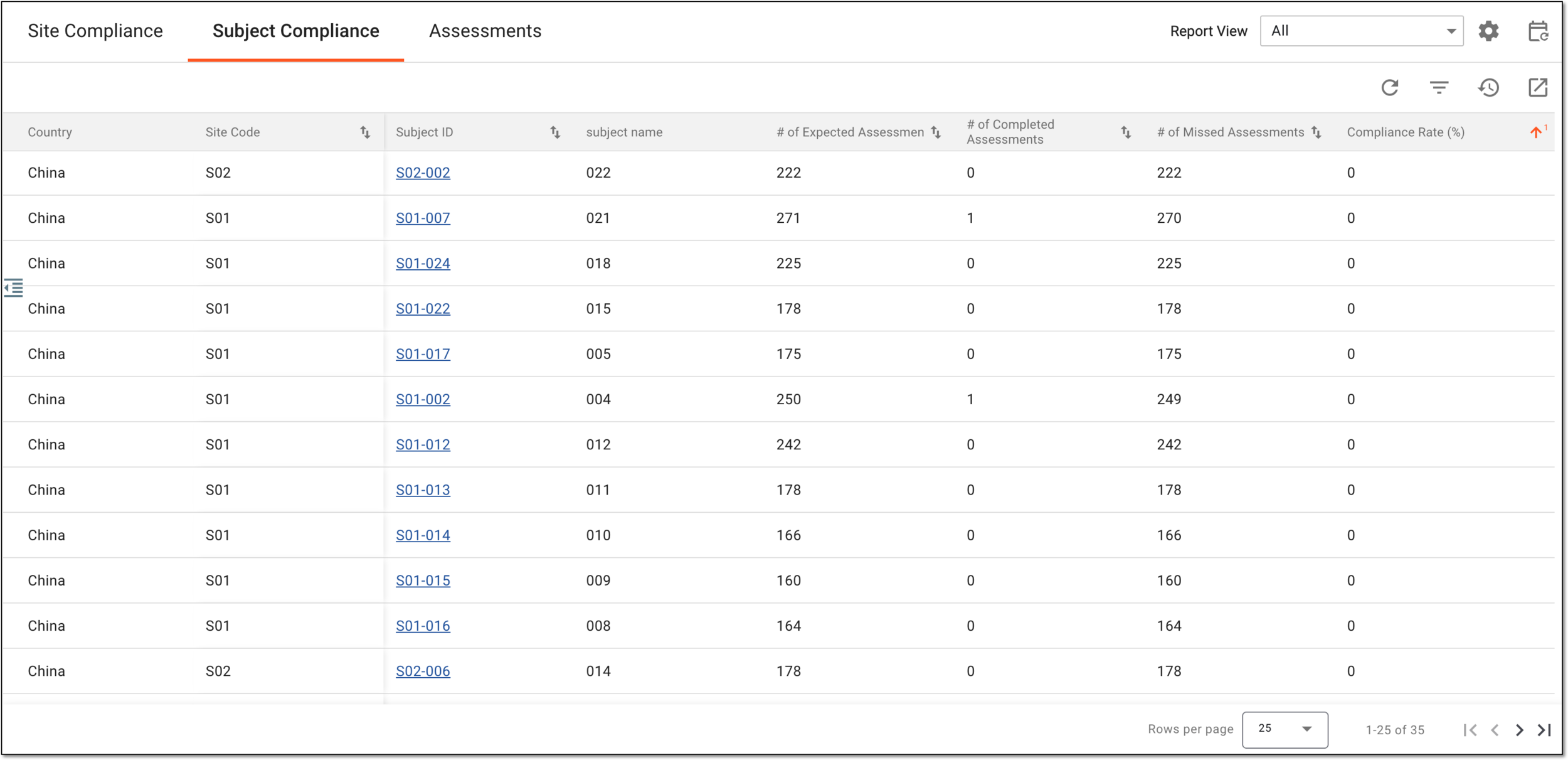Open the Rows per page dropdown
The height and width of the screenshot is (760, 1568).
click(1285, 729)
